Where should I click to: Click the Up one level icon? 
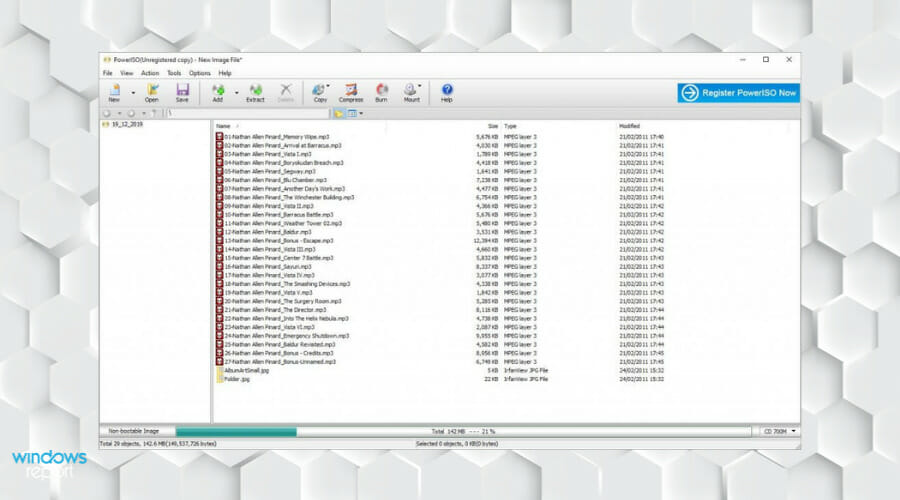point(154,114)
